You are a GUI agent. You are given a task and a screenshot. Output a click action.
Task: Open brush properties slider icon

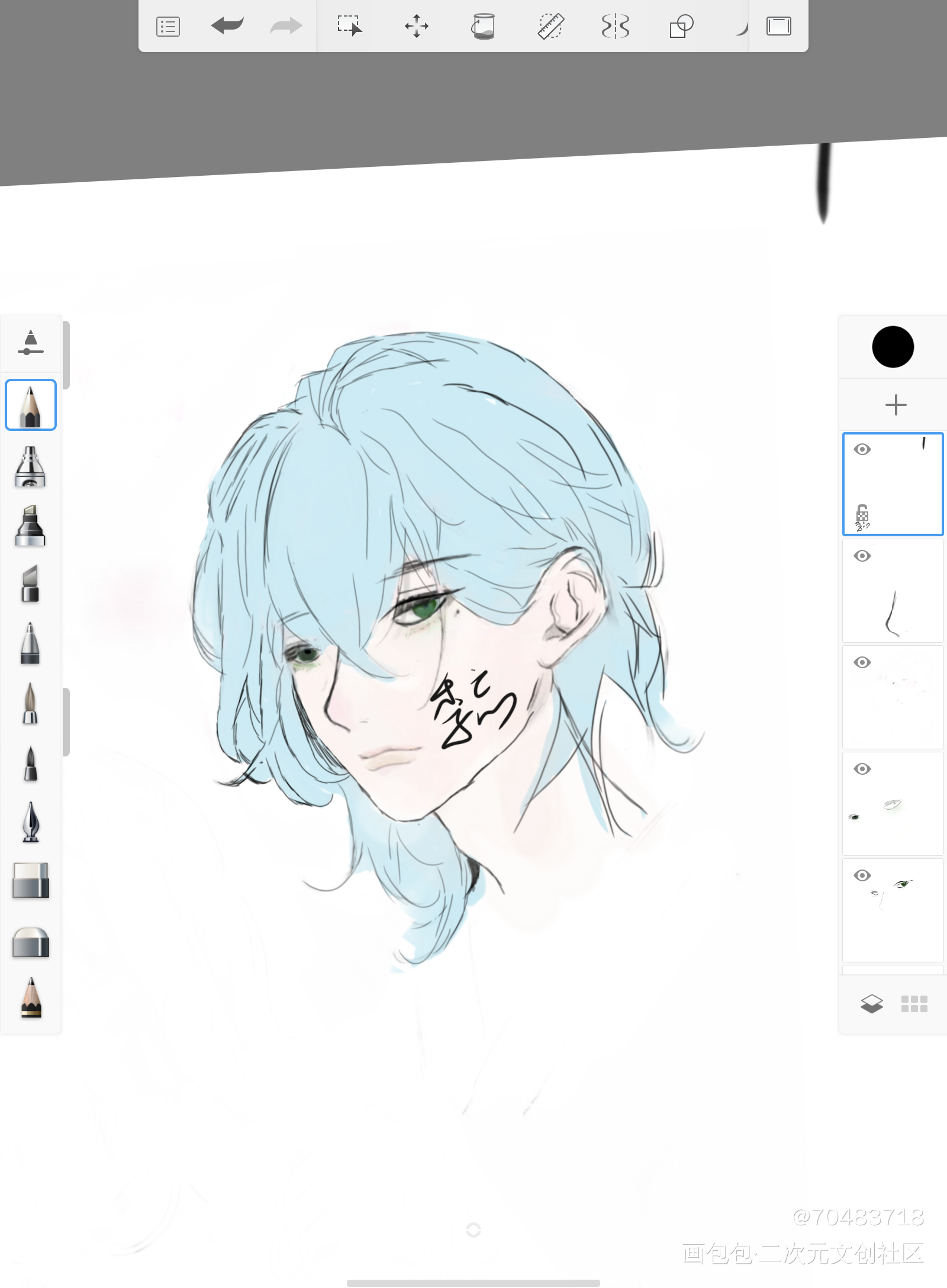coord(31,343)
